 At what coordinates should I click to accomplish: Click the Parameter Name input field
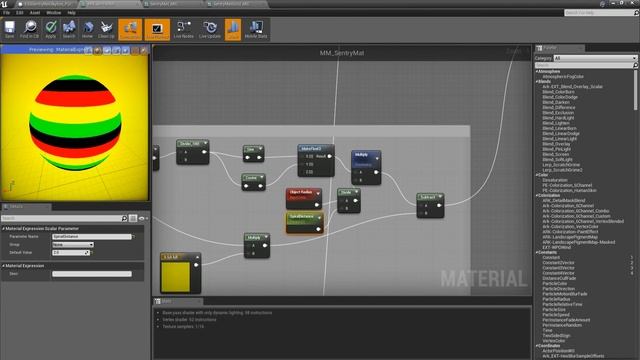(x=92, y=236)
